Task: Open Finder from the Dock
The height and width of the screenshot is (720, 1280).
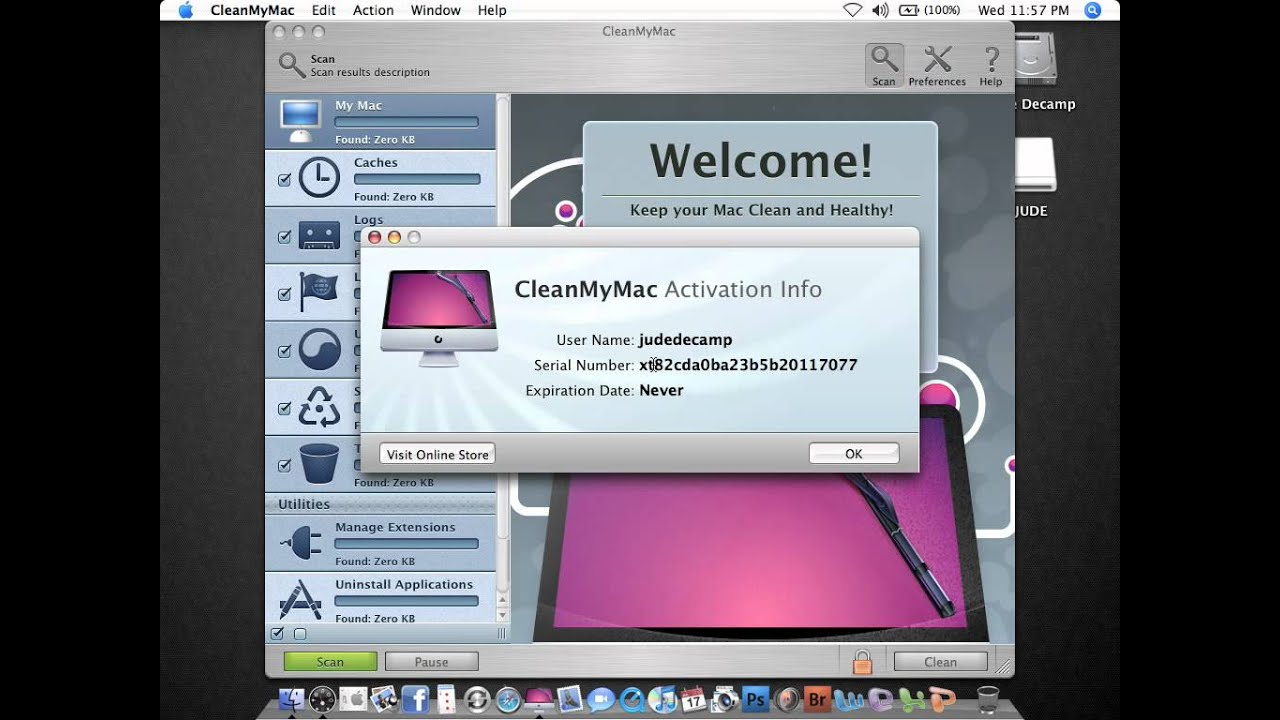Action: [291, 699]
